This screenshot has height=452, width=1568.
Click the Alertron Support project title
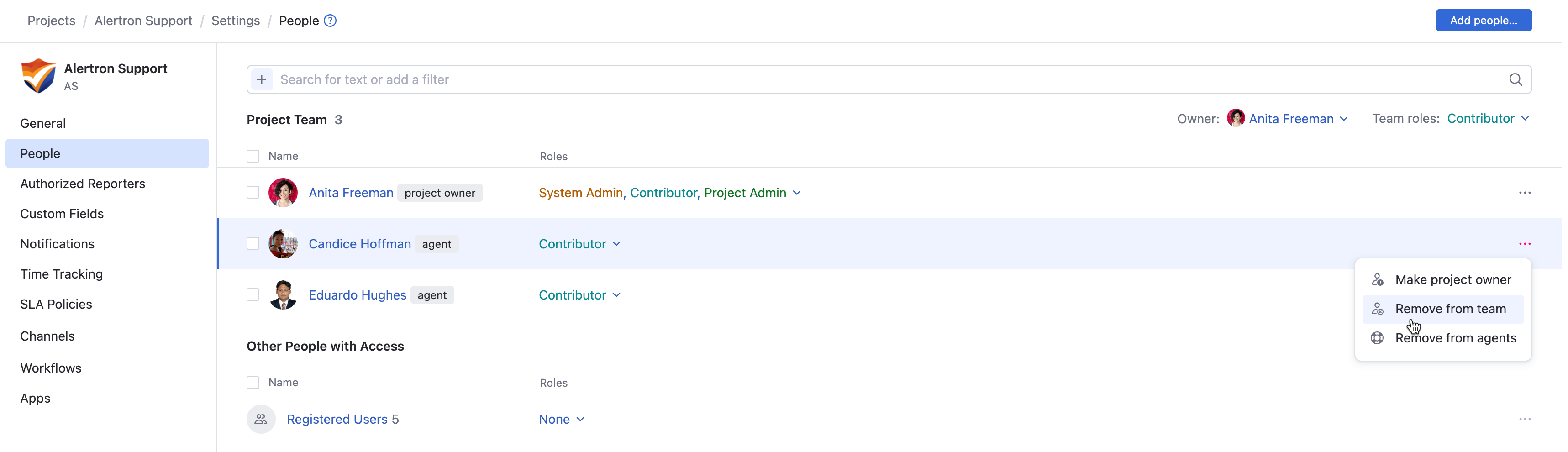tap(116, 69)
